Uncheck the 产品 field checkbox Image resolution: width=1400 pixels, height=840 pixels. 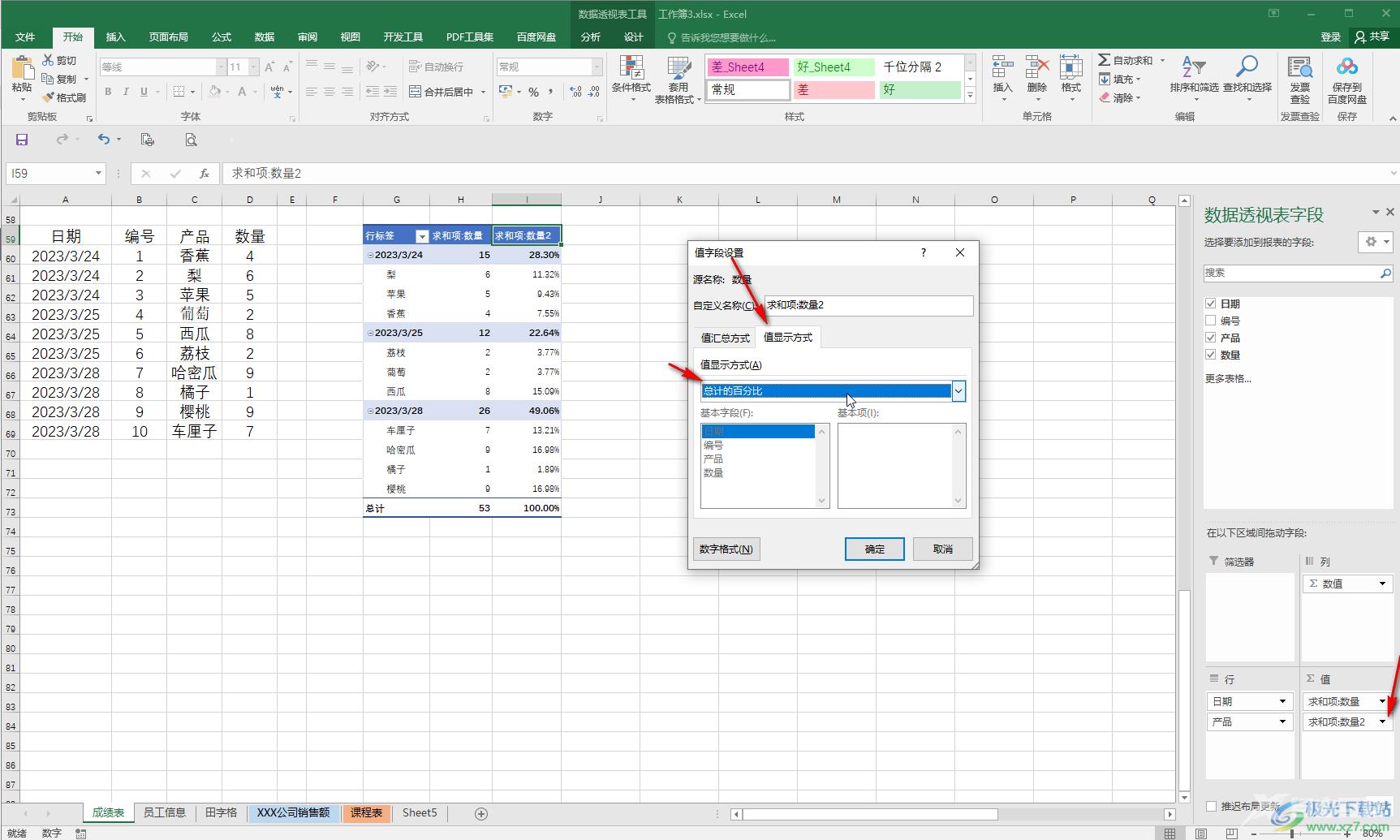[1211, 338]
